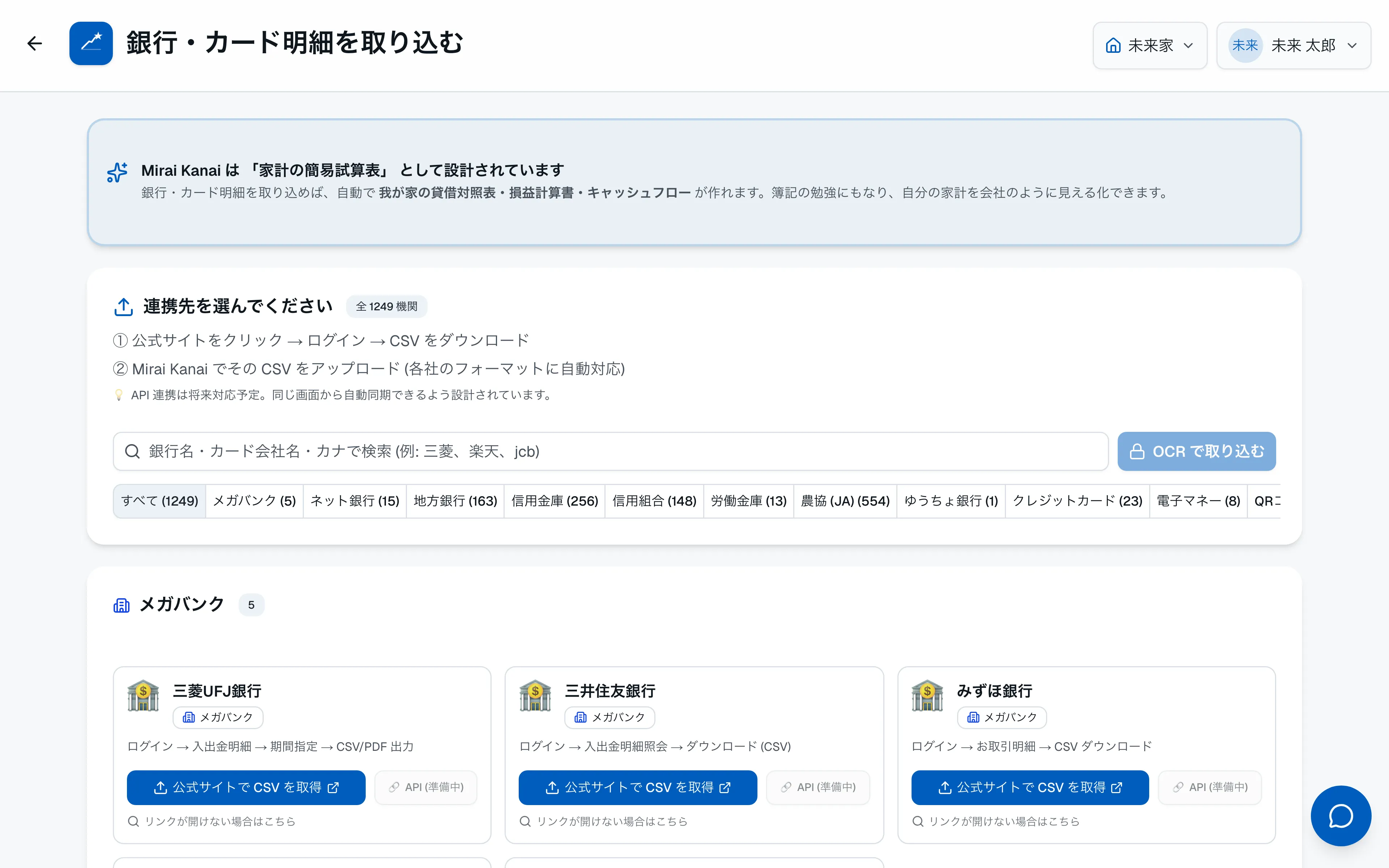
Task: Click the page title 銀行・カード明細を取り込む
Action: click(x=295, y=43)
